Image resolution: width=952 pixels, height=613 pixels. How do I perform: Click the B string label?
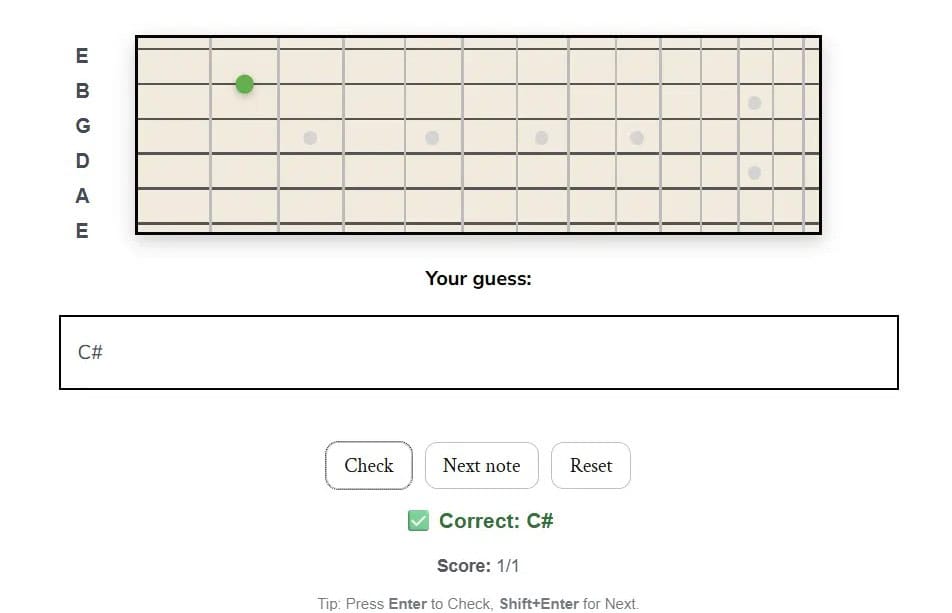click(x=82, y=91)
